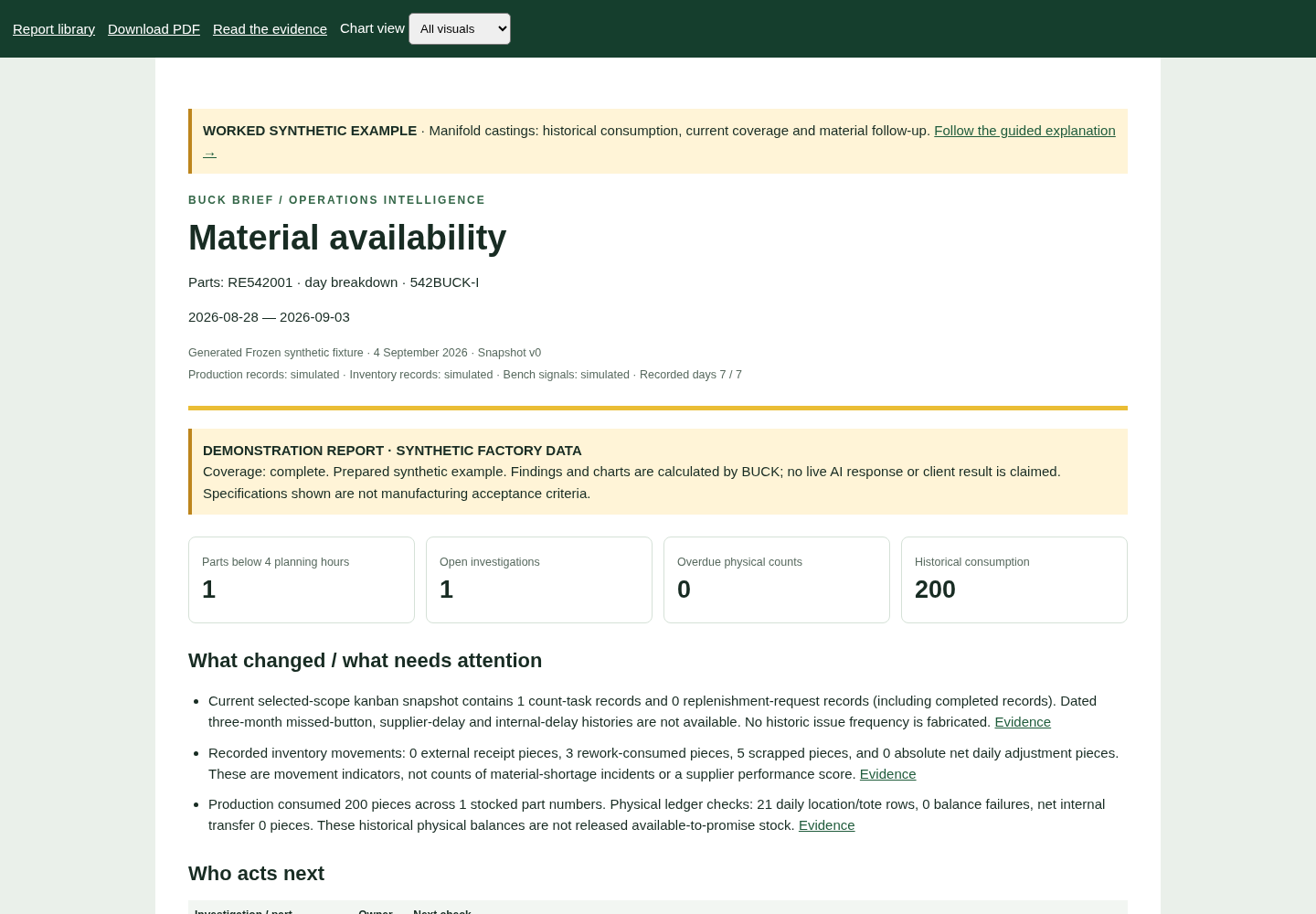Follow the guided explanation link
Image resolution: width=1316 pixels, height=914 pixels.
point(1024,131)
